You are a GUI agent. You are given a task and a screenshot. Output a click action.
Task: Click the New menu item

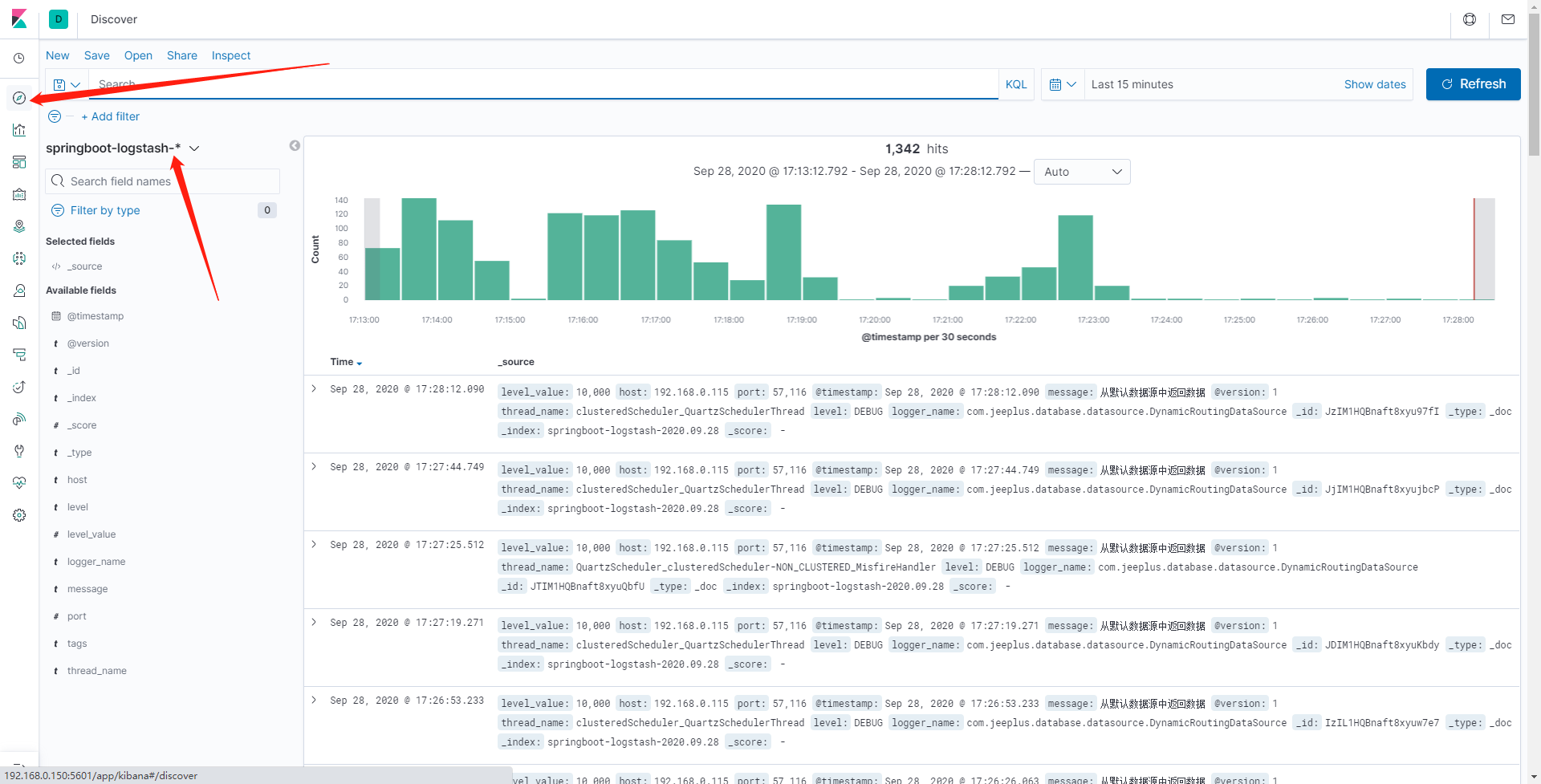[58, 55]
